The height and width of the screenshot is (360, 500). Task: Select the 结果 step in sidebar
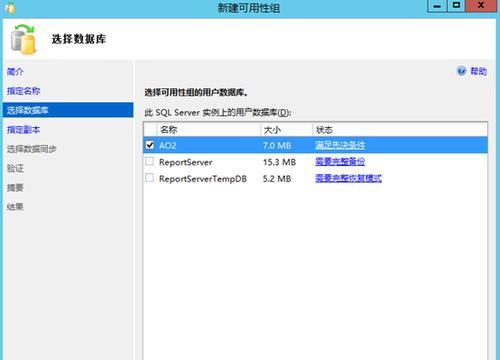click(15, 207)
